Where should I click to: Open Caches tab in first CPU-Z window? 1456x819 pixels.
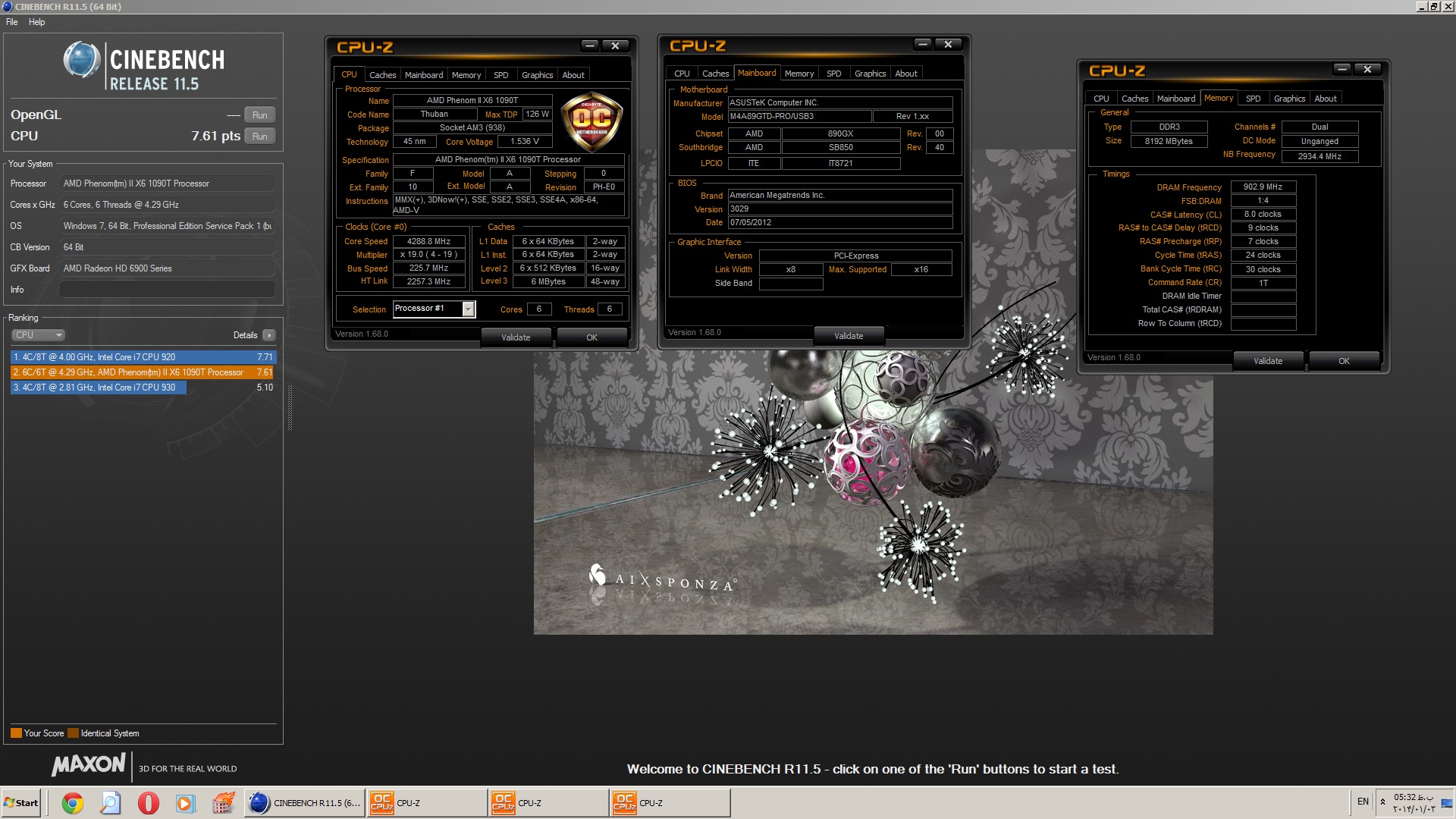[x=382, y=75]
